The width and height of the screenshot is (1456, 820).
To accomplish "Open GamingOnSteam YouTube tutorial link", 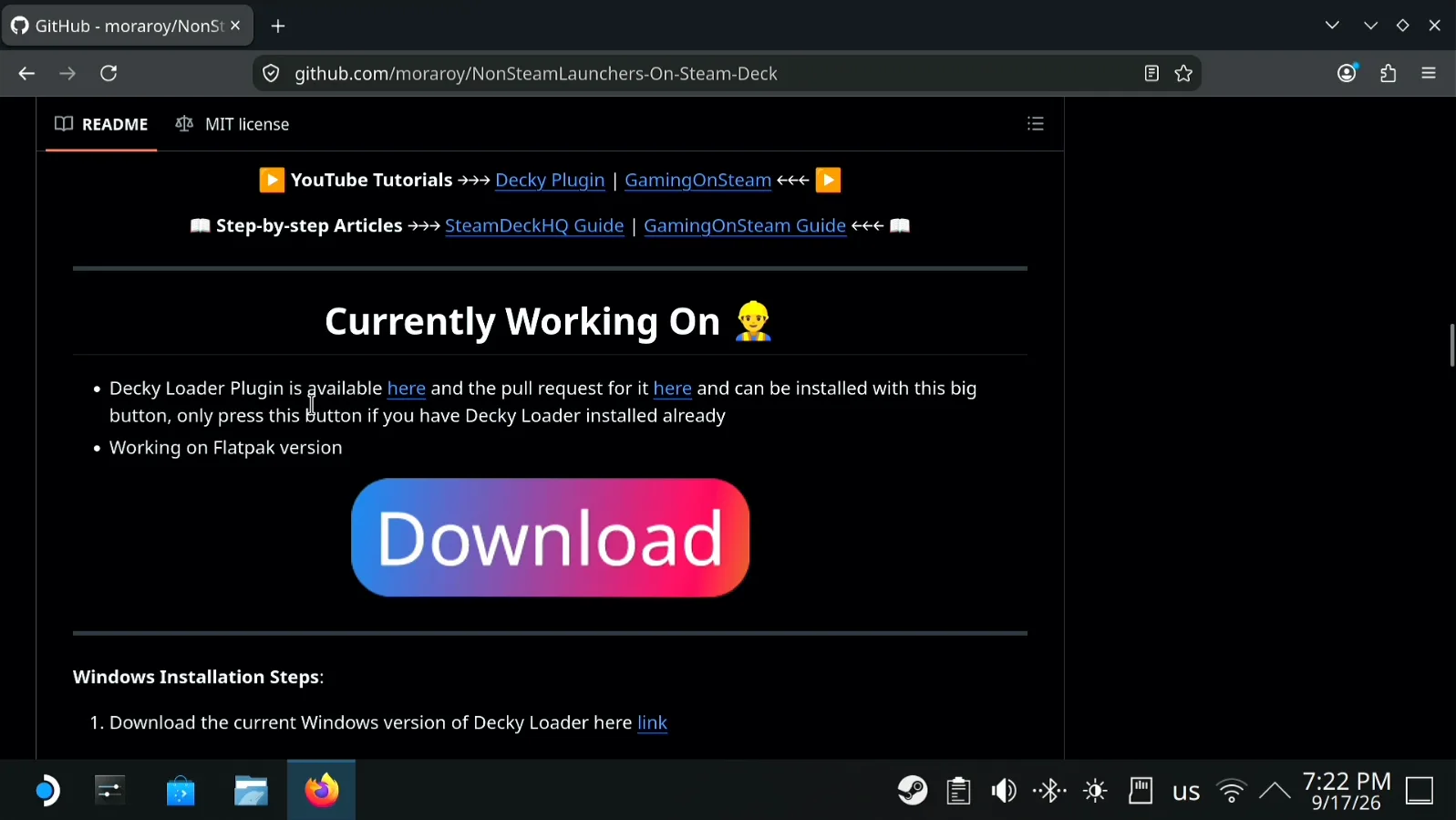I will 697,181.
